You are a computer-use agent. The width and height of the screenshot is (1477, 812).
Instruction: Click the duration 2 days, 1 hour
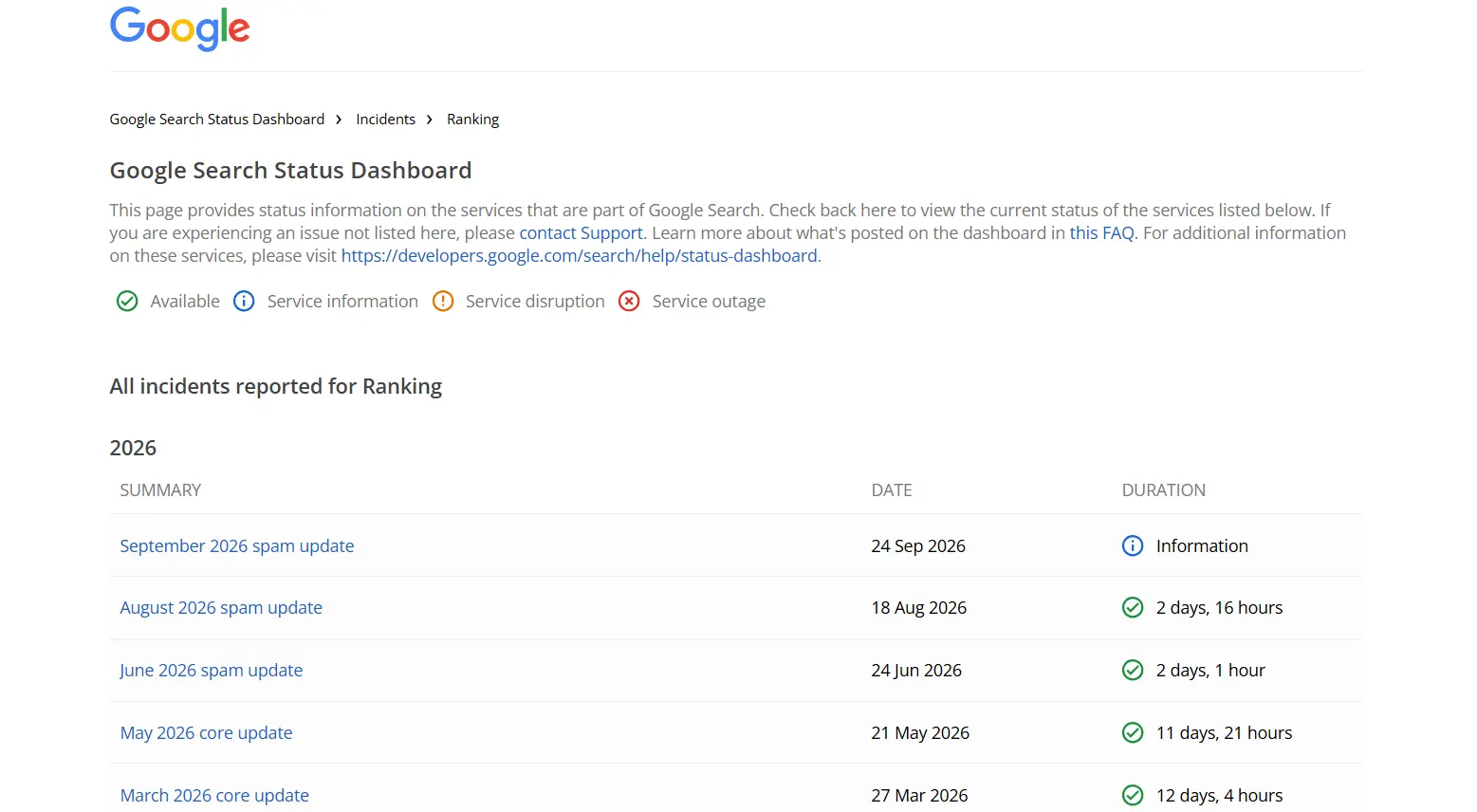point(1210,670)
